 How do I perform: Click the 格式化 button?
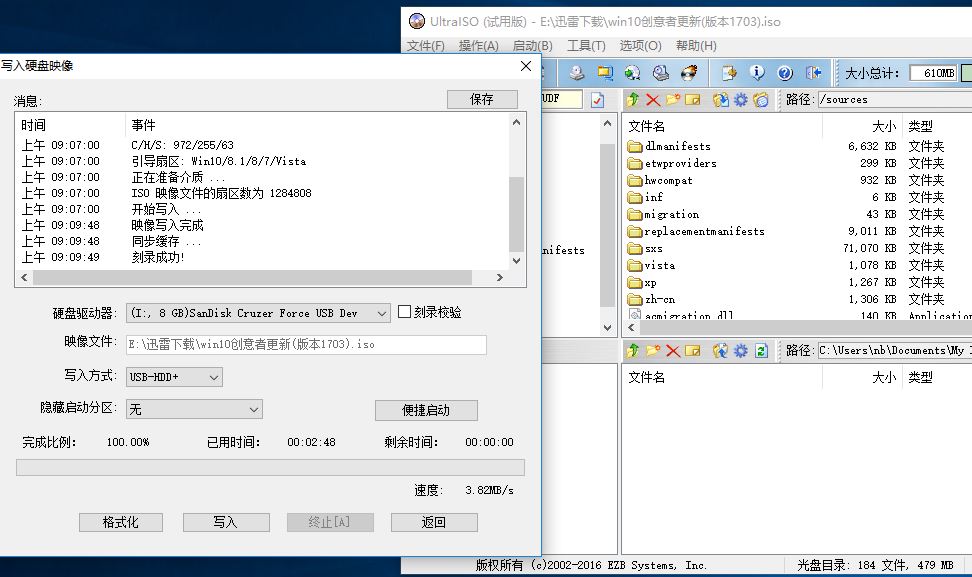(x=121, y=522)
